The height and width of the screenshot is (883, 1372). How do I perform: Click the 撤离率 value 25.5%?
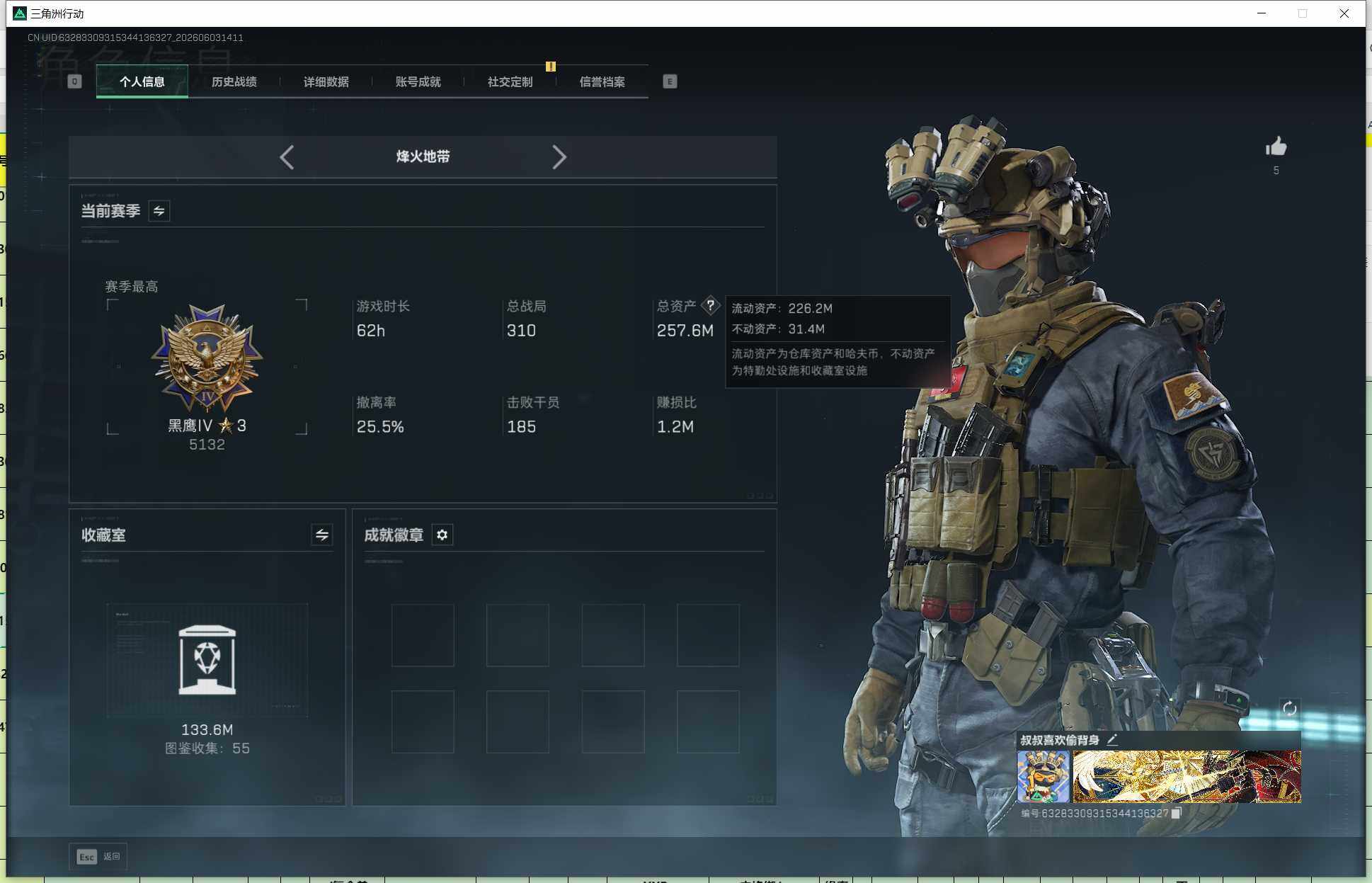pyautogui.click(x=380, y=427)
